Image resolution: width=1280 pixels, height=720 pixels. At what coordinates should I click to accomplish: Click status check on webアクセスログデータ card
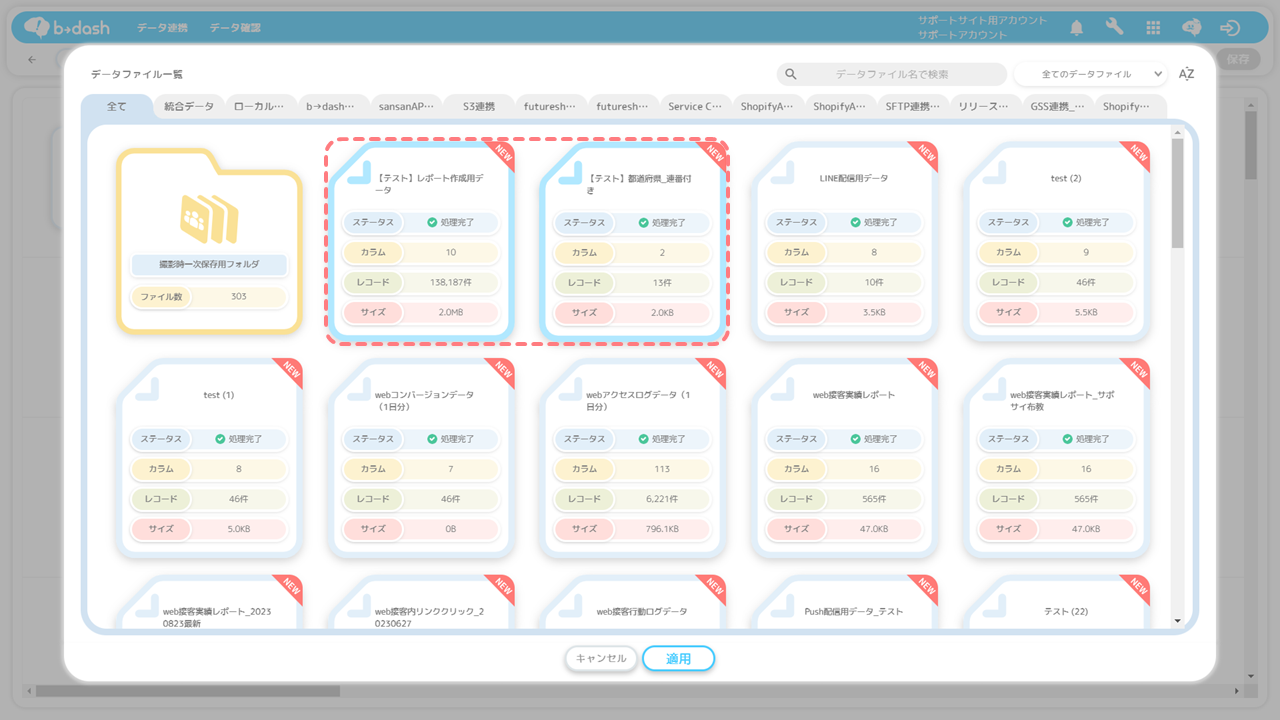643,439
